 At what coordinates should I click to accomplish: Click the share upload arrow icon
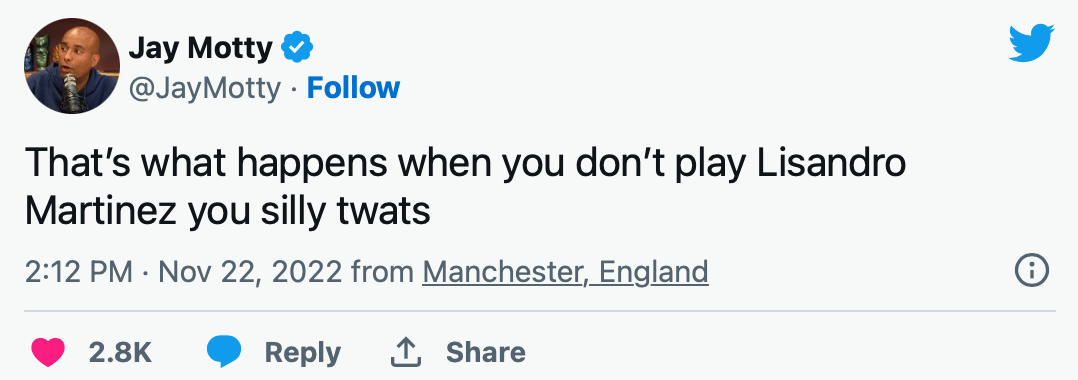pos(406,353)
